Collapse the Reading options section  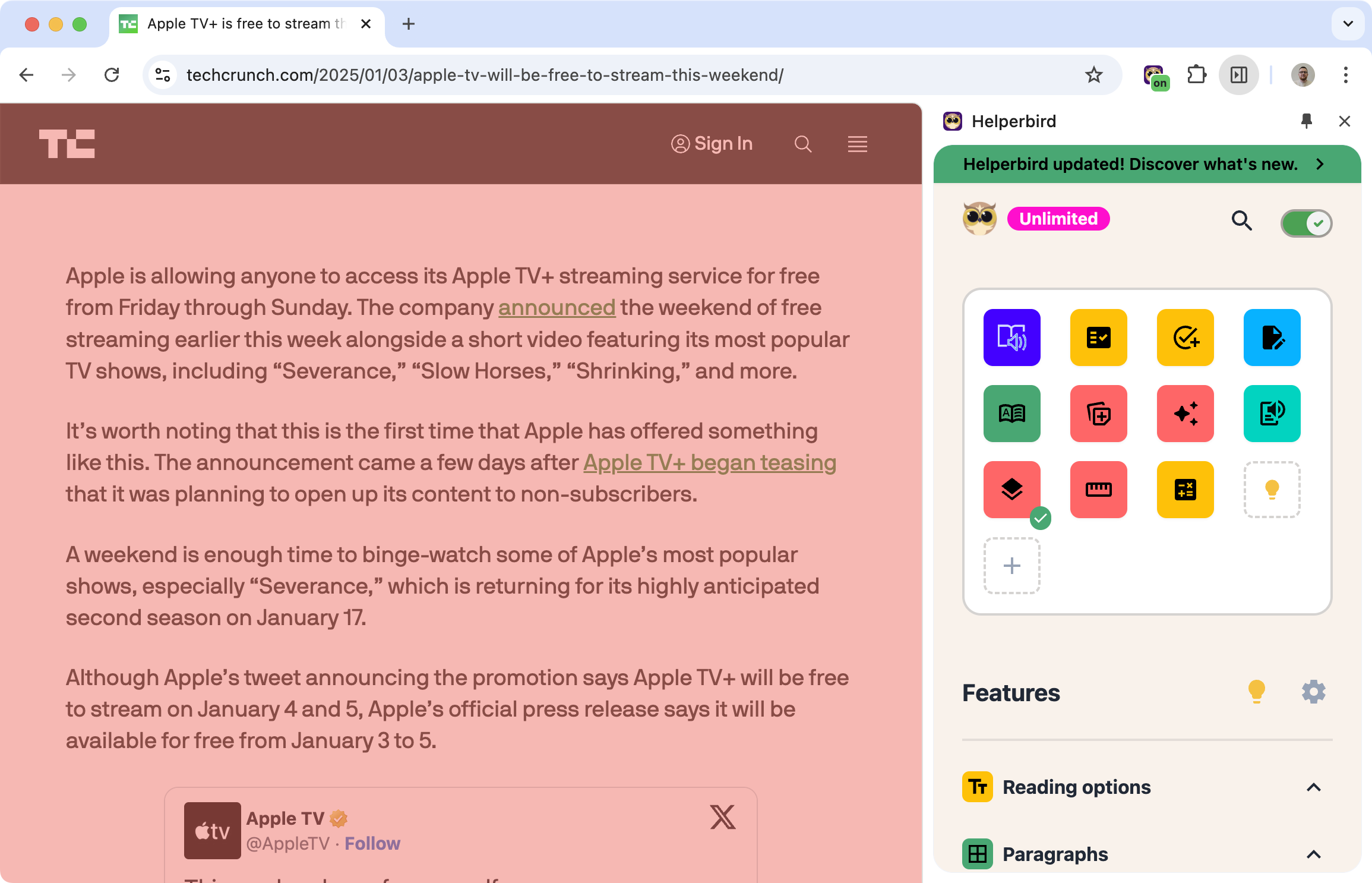tap(1313, 787)
